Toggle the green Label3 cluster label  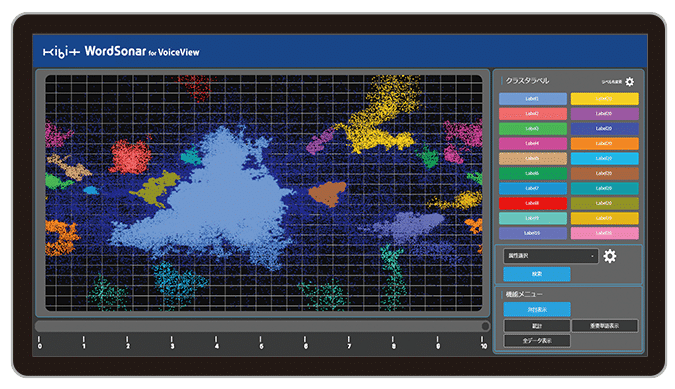tap(533, 129)
